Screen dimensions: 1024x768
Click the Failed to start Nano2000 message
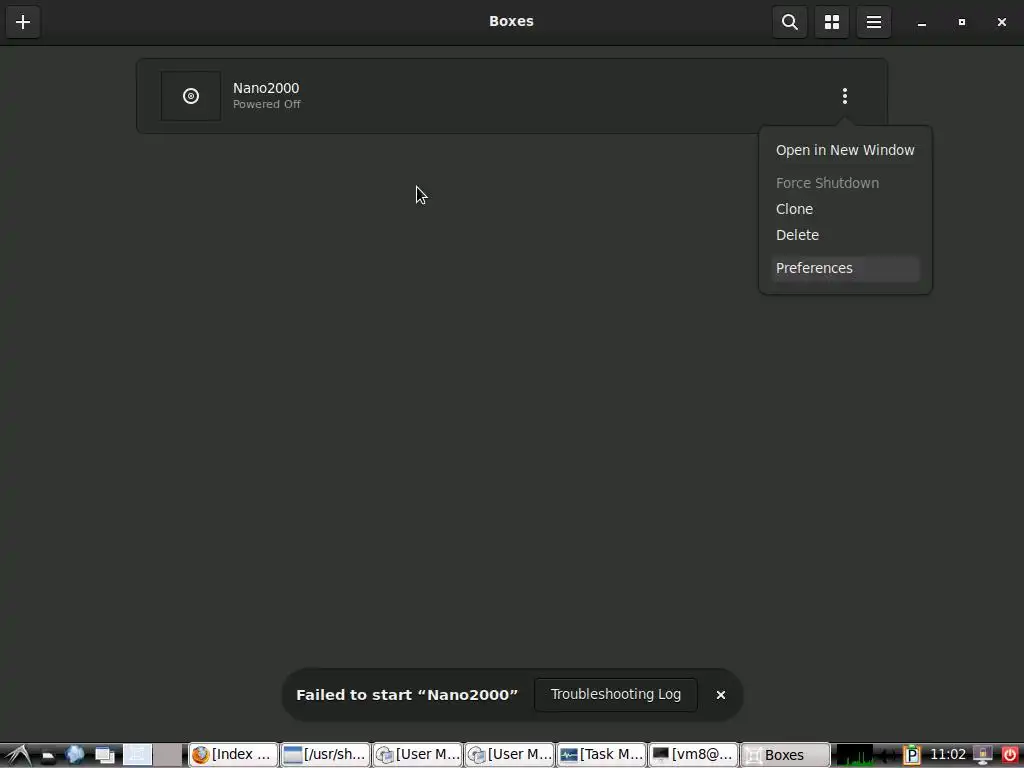[407, 695]
